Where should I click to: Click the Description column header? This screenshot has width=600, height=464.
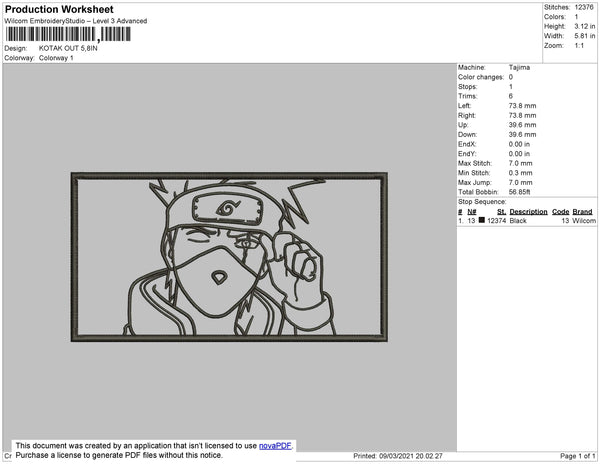[x=528, y=212]
